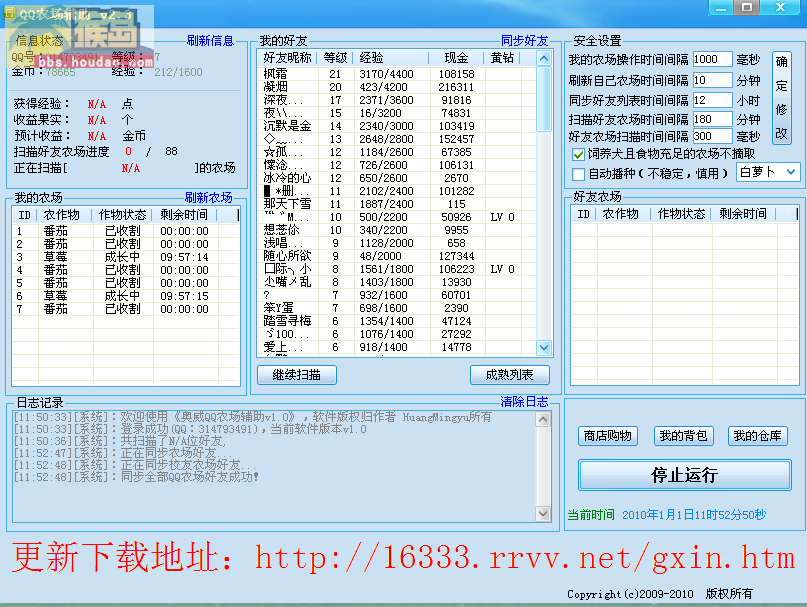Open 我的仓库 button
The height and width of the screenshot is (607, 807).
[758, 436]
